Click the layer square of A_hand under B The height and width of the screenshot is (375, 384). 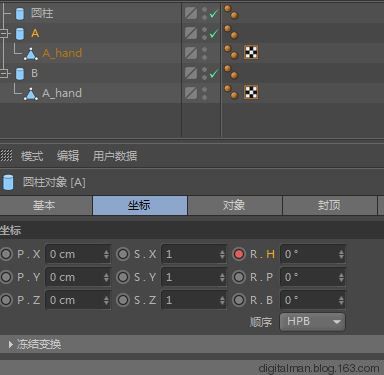(x=191, y=93)
